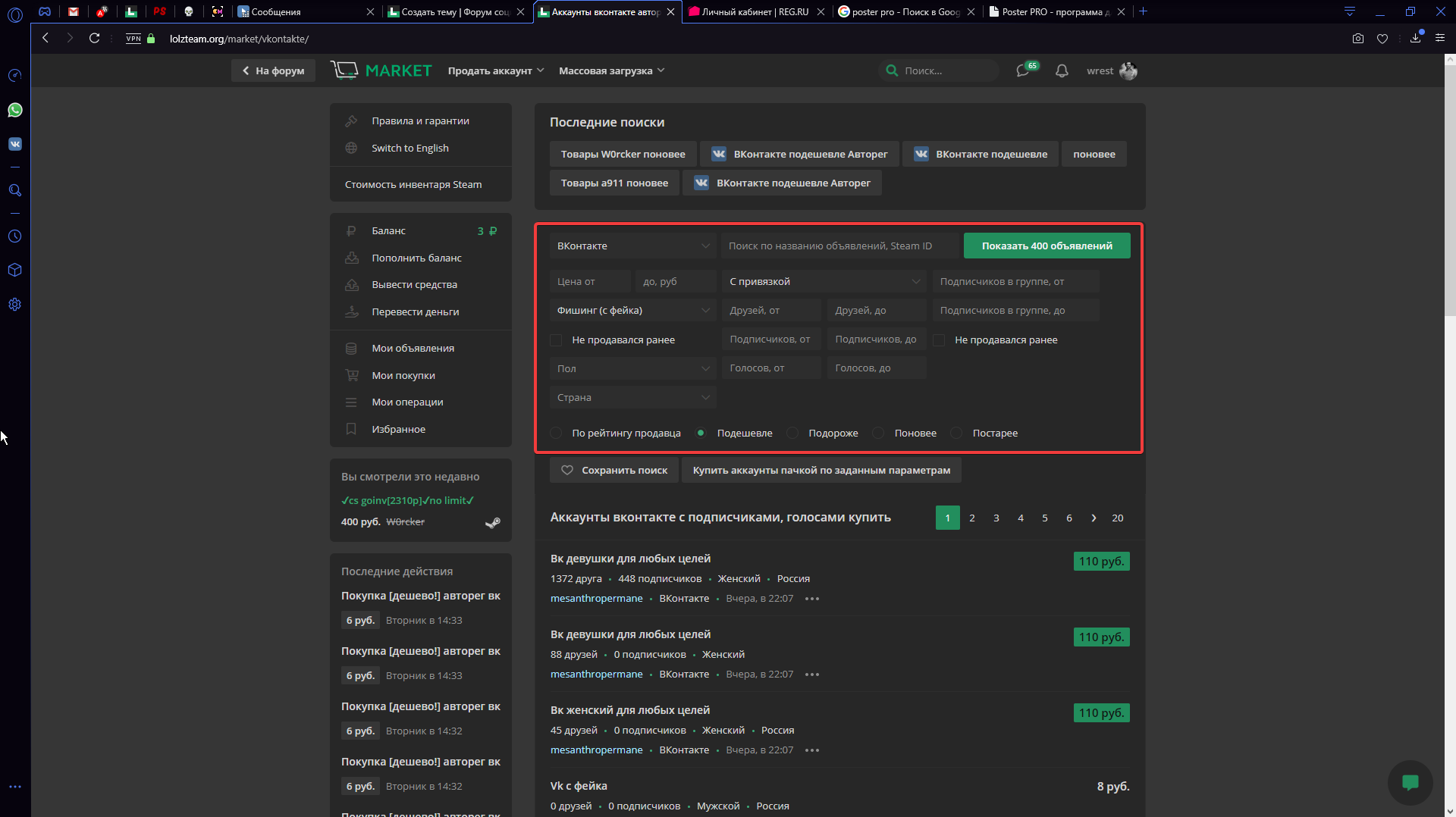Screen dimensions: 1456x817
Task: Open the 'Пол' gender dropdown
Action: pyautogui.click(x=632, y=368)
